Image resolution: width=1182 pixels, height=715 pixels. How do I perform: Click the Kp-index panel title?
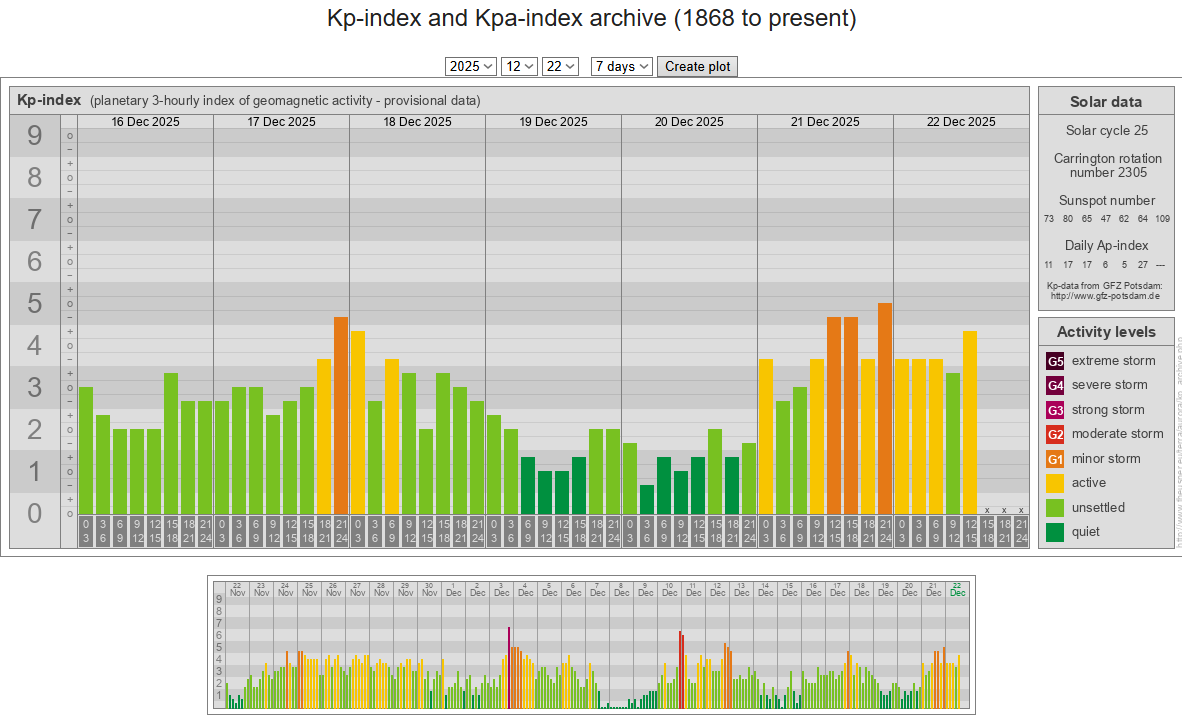(49, 100)
